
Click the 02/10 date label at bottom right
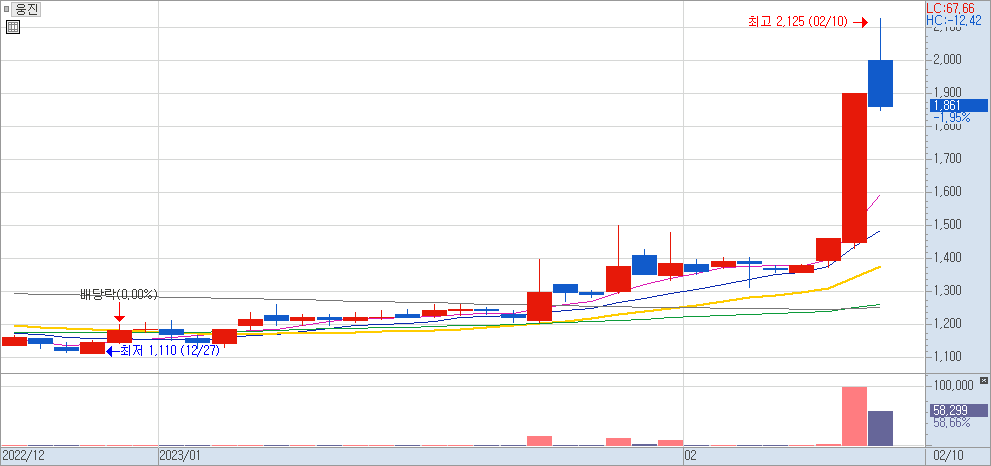tap(948, 455)
